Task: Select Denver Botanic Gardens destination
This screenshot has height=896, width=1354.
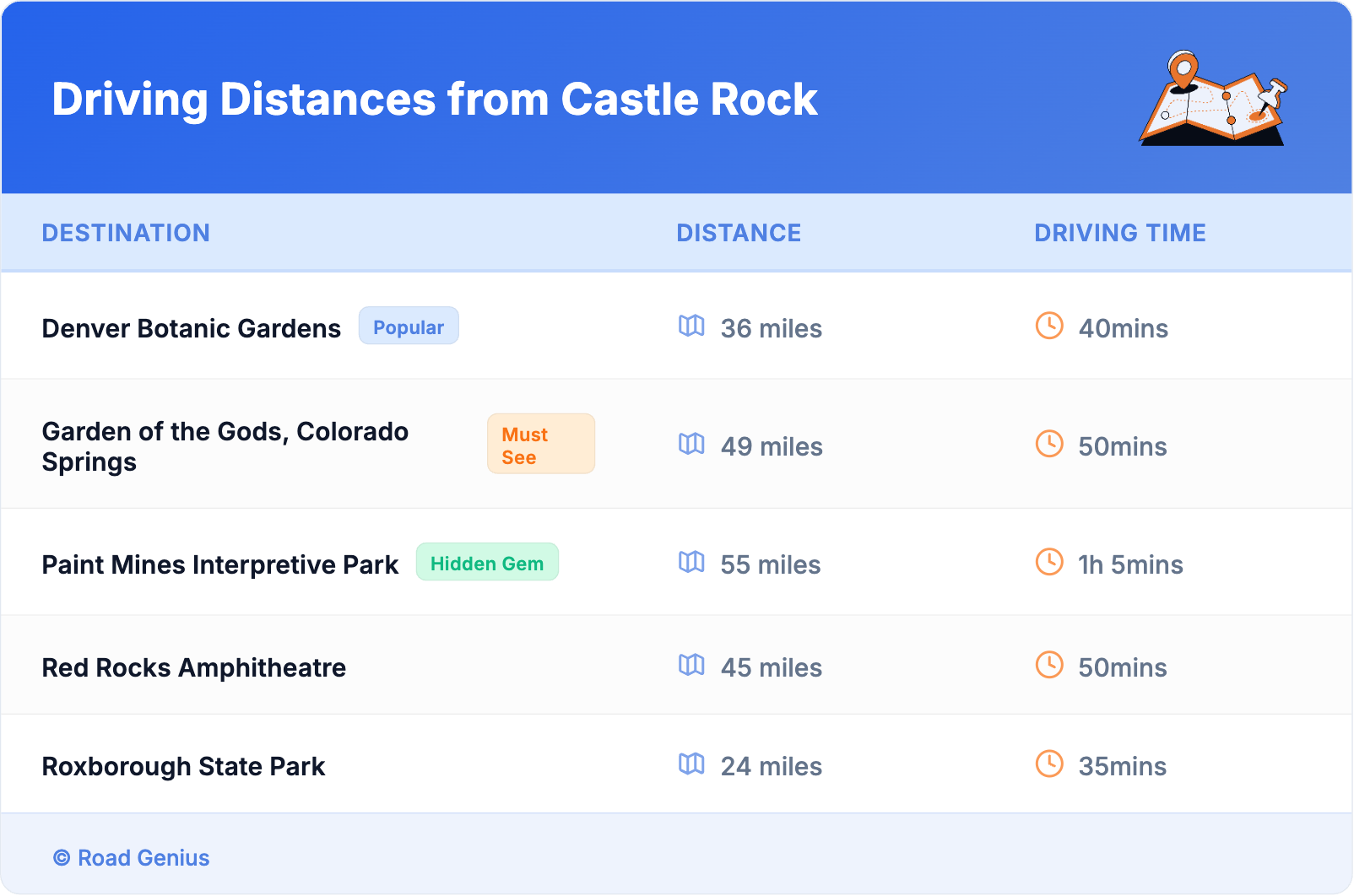Action: [192, 328]
